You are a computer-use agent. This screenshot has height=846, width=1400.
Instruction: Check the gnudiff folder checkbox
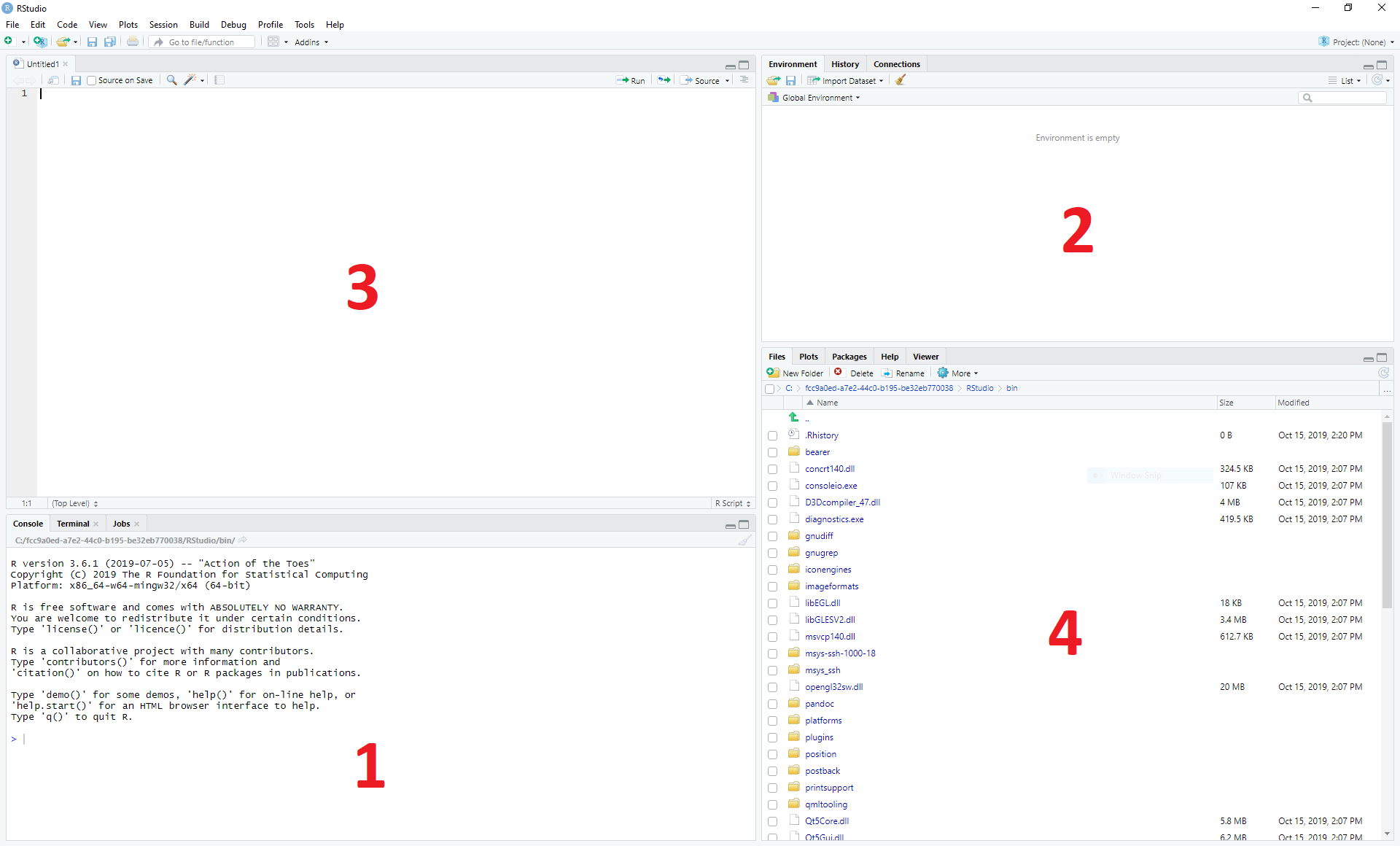772,536
